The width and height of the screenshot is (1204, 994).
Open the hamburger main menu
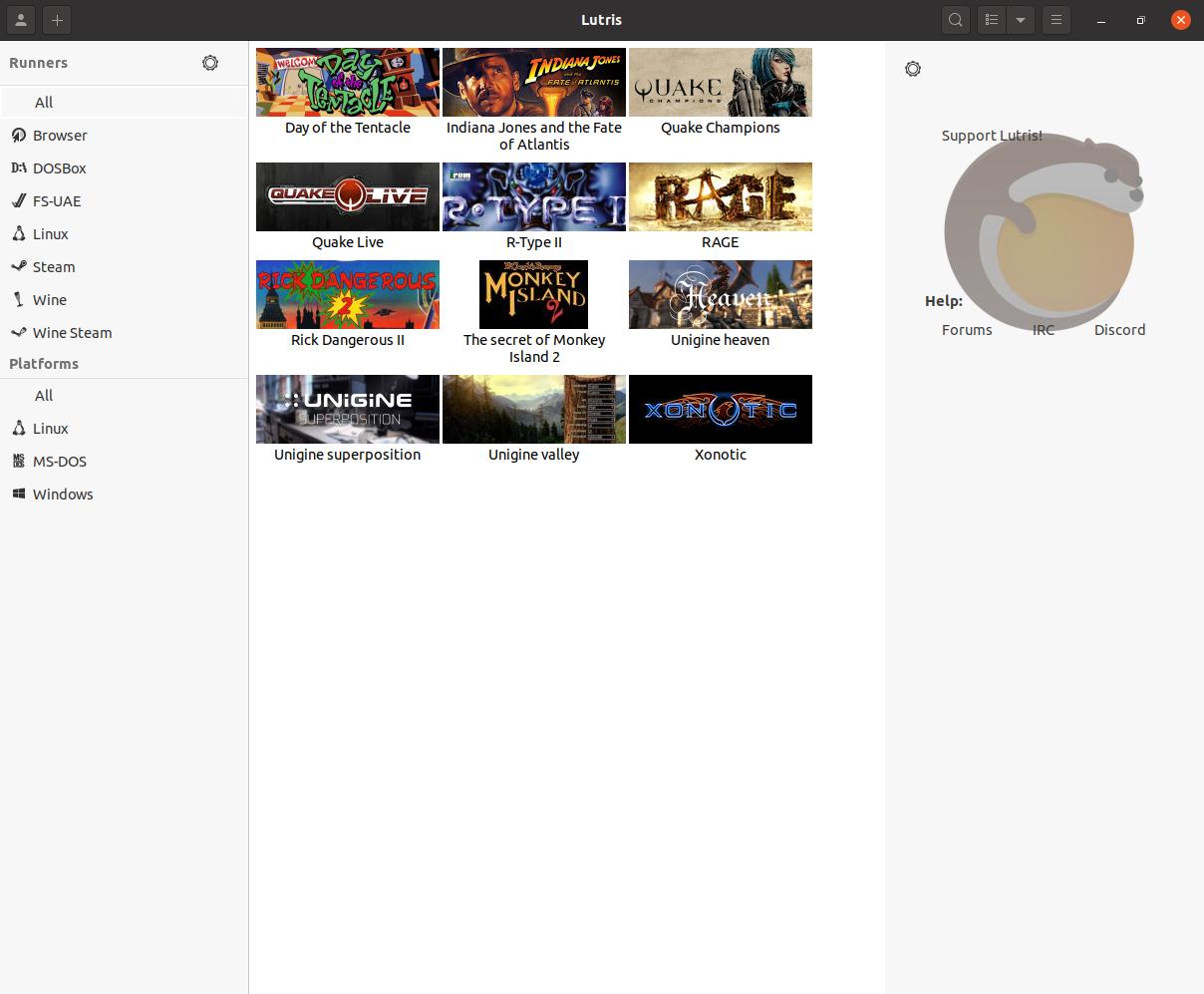pos(1056,20)
